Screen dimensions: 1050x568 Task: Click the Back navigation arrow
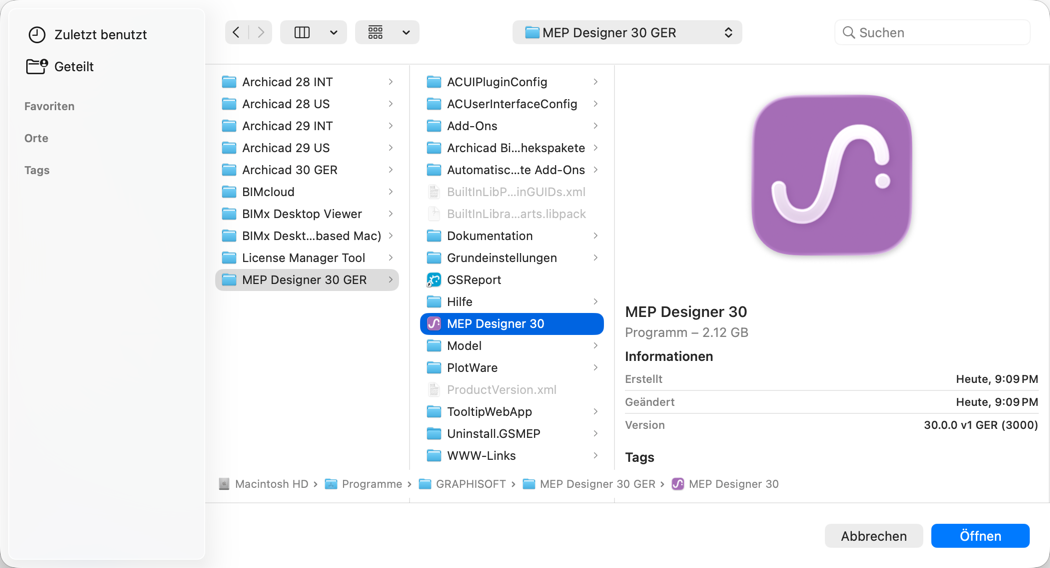(x=236, y=32)
